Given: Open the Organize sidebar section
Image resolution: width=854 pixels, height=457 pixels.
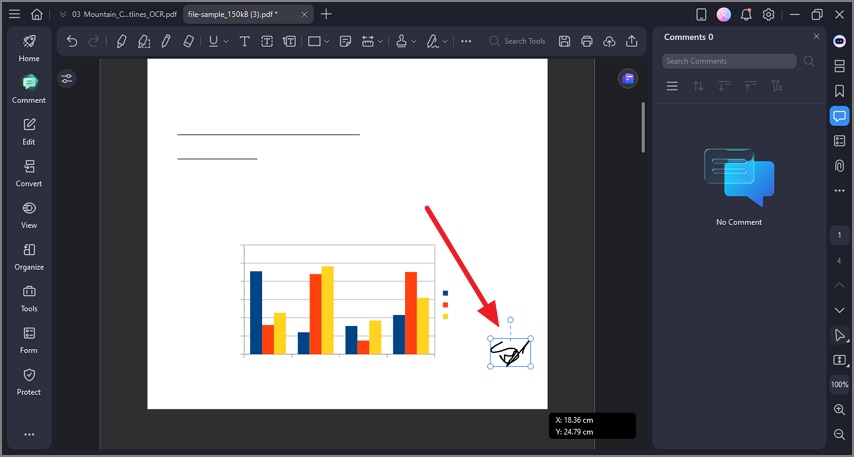Looking at the screenshot, I should point(29,257).
